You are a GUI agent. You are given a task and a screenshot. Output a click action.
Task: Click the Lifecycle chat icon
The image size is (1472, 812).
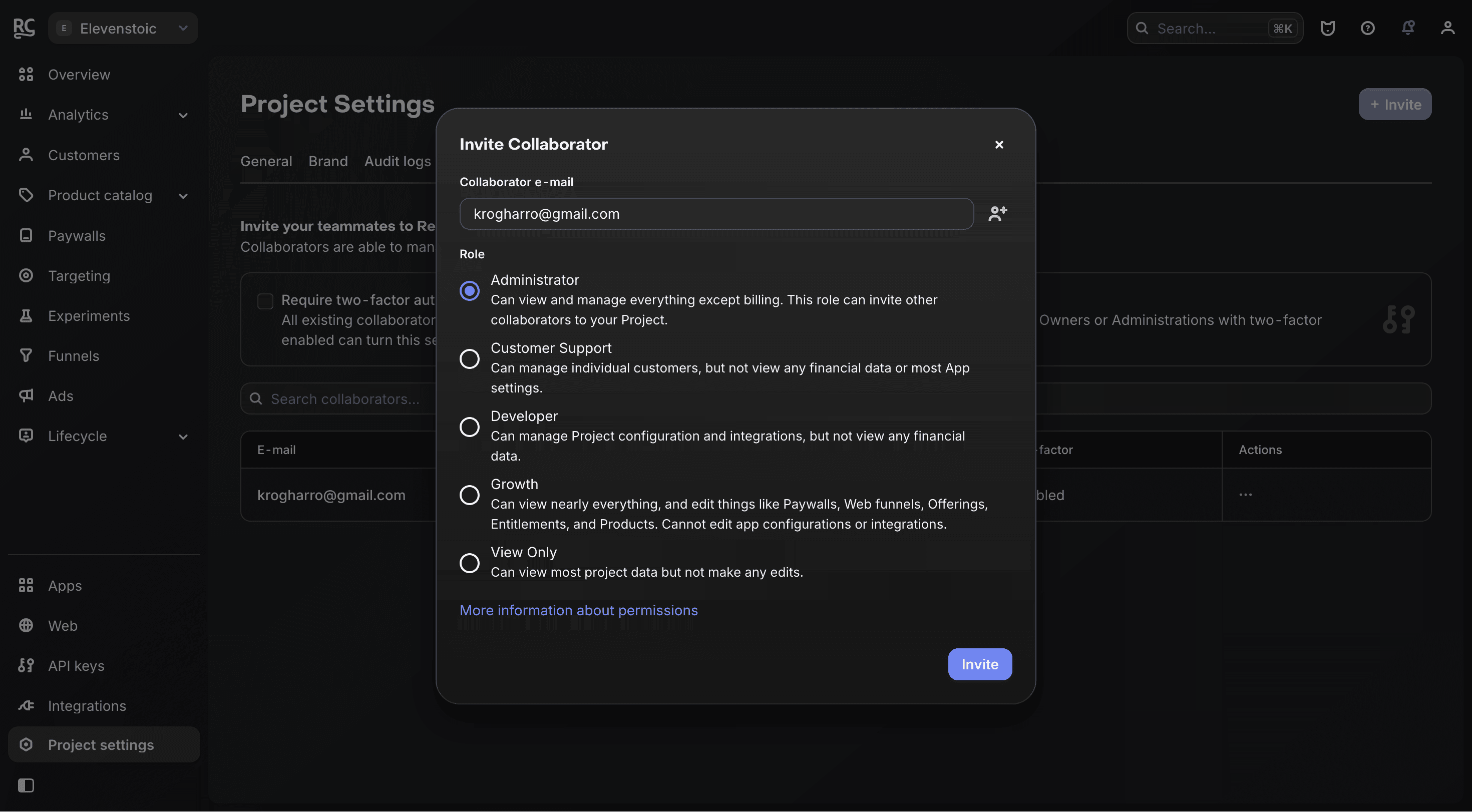click(x=26, y=436)
